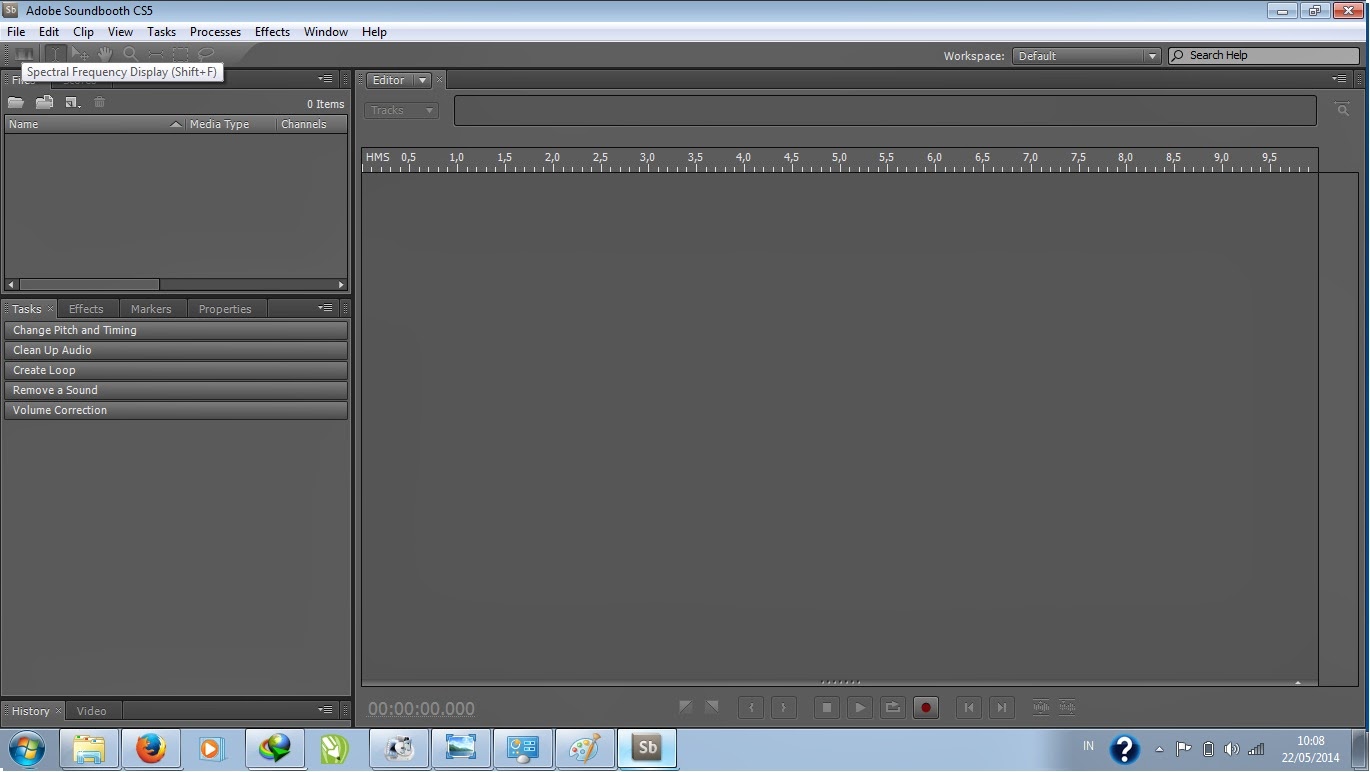This screenshot has width=1370, height=772.
Task: Open the File menu
Action: tap(16, 32)
